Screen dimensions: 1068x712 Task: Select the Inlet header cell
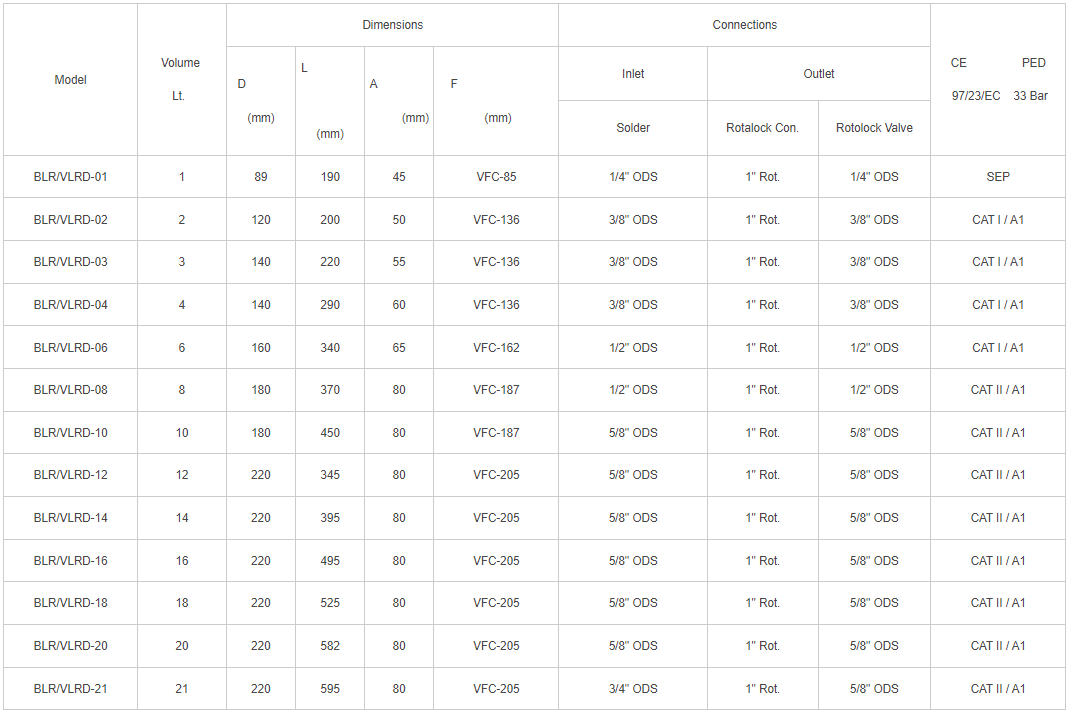(x=633, y=74)
